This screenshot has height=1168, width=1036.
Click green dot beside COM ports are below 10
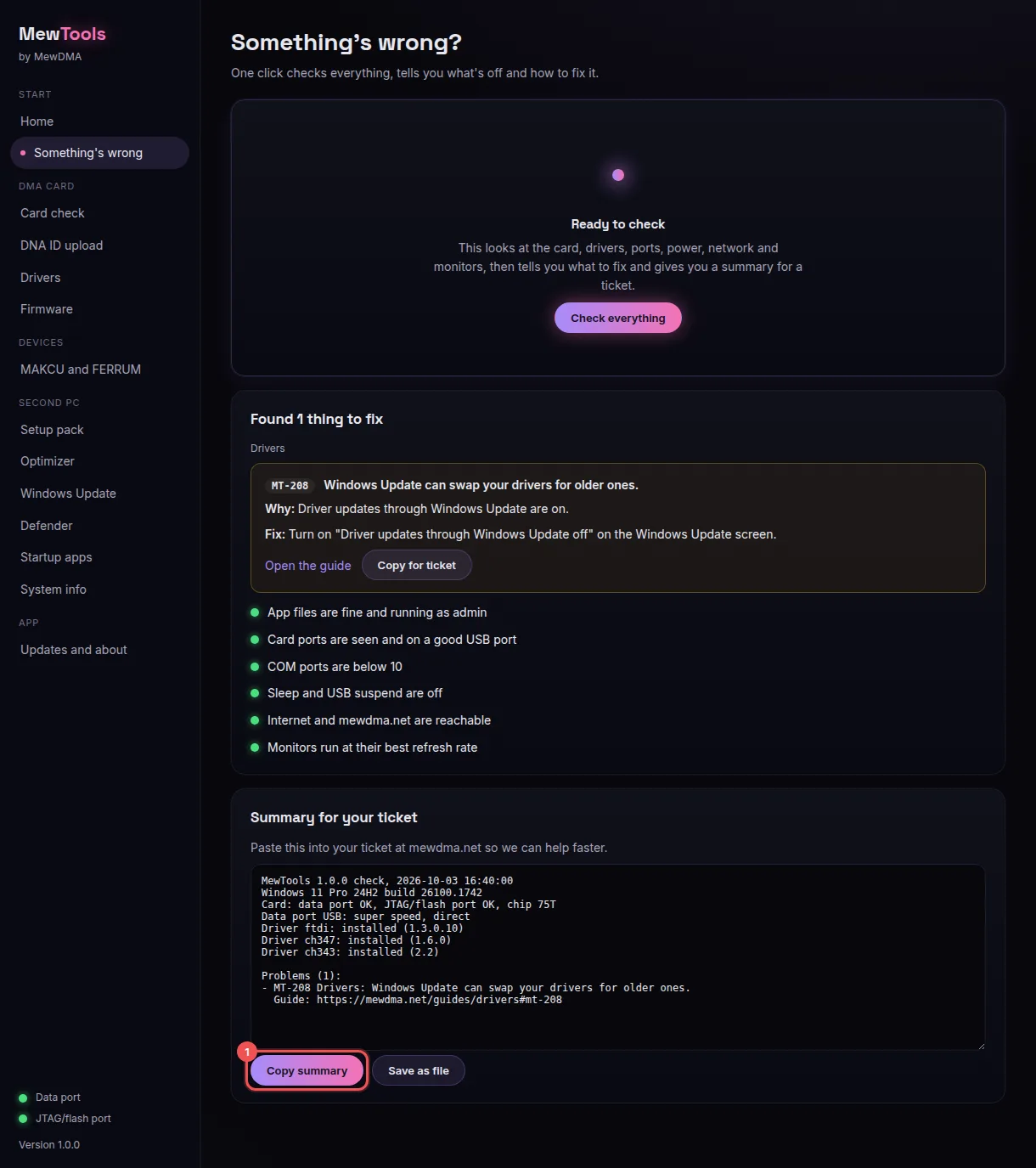click(x=255, y=667)
